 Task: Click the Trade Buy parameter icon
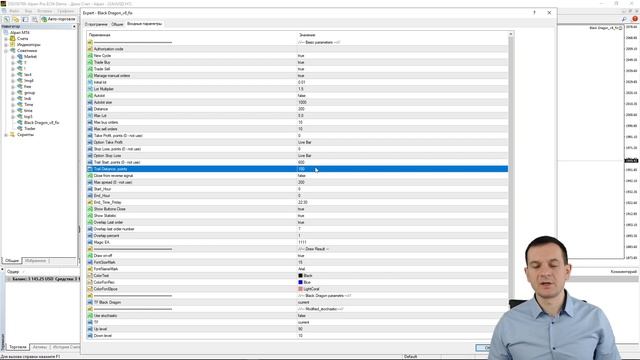coord(90,62)
